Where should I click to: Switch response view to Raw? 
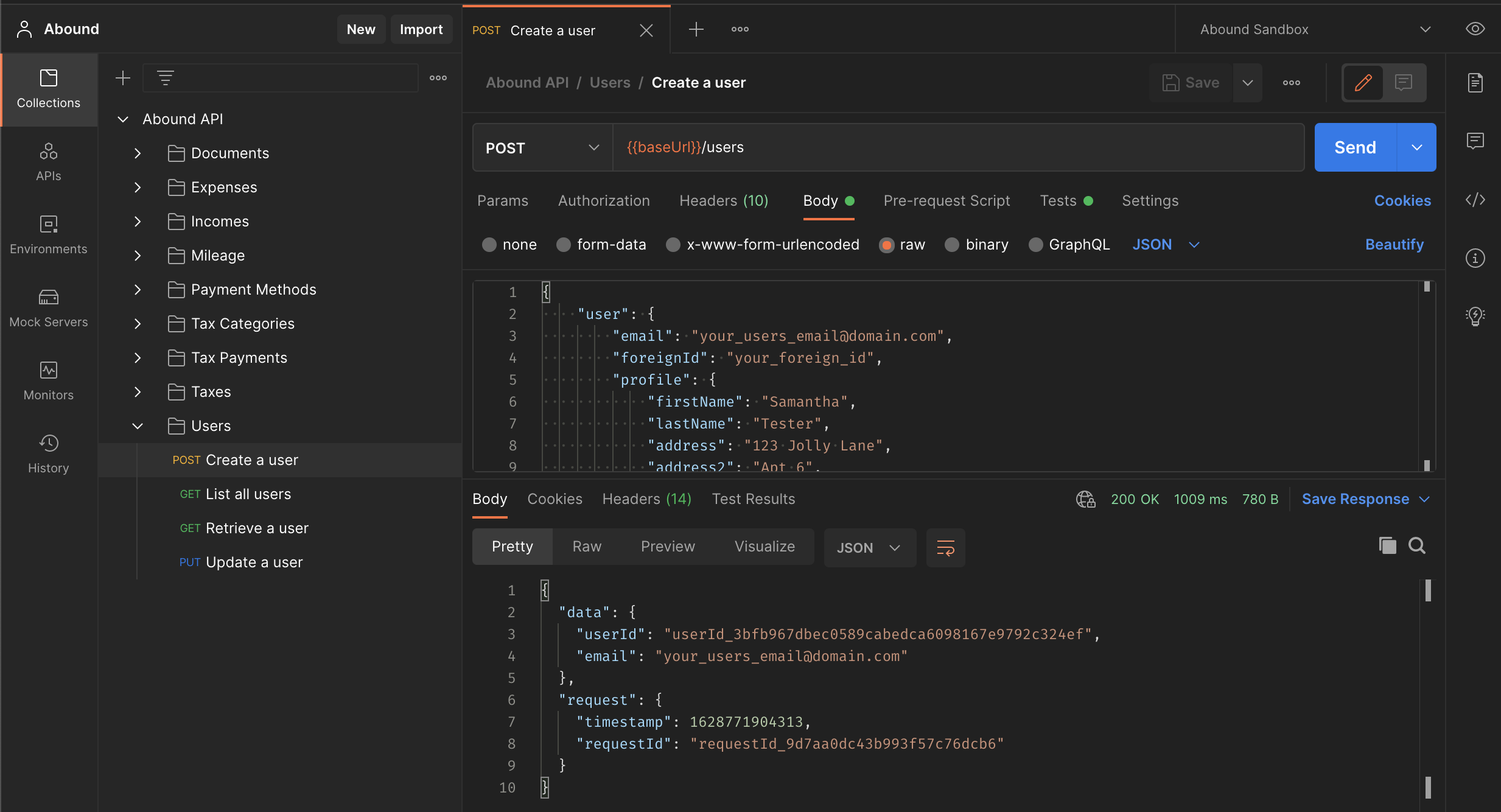[587, 547]
